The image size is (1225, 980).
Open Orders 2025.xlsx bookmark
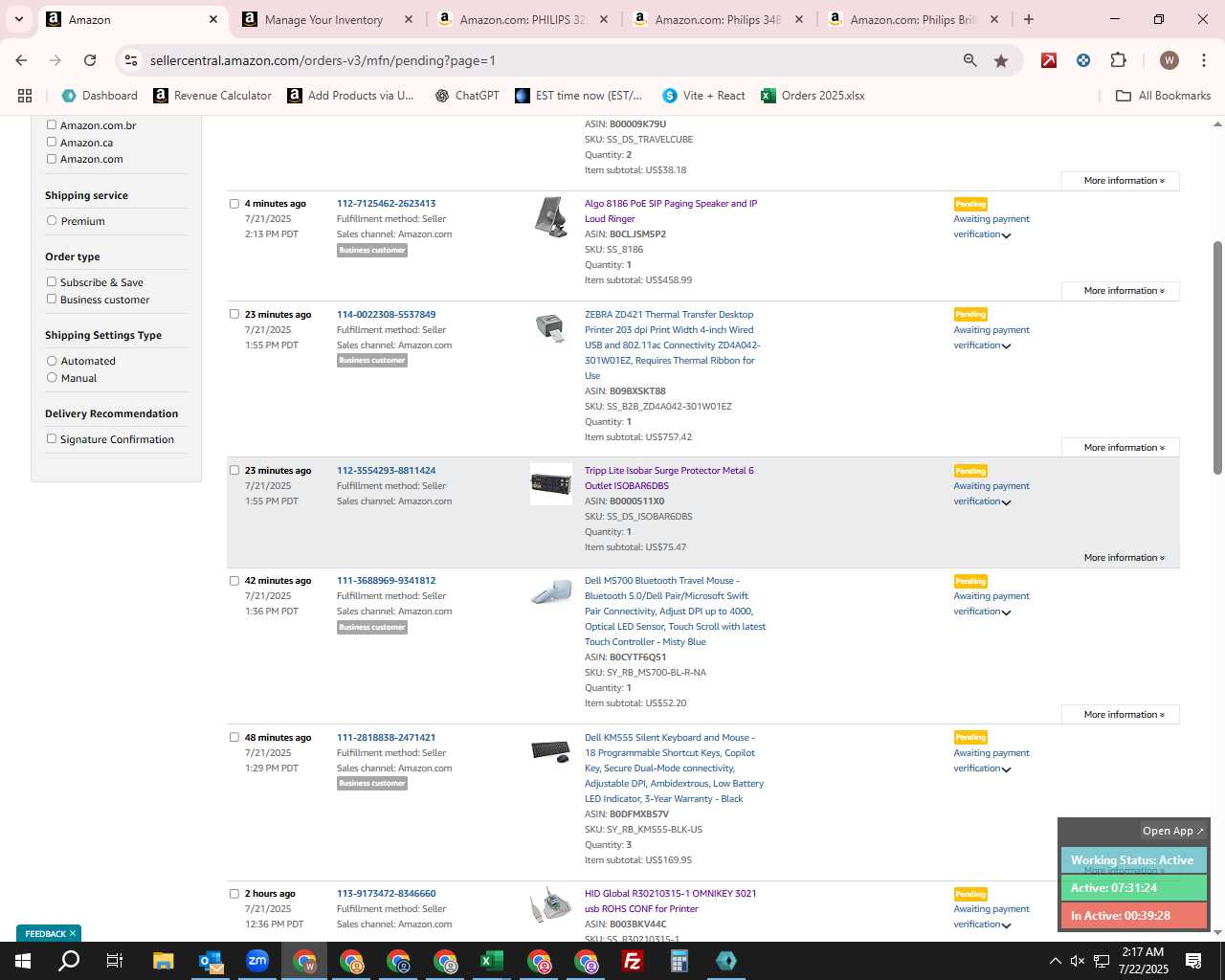click(813, 96)
